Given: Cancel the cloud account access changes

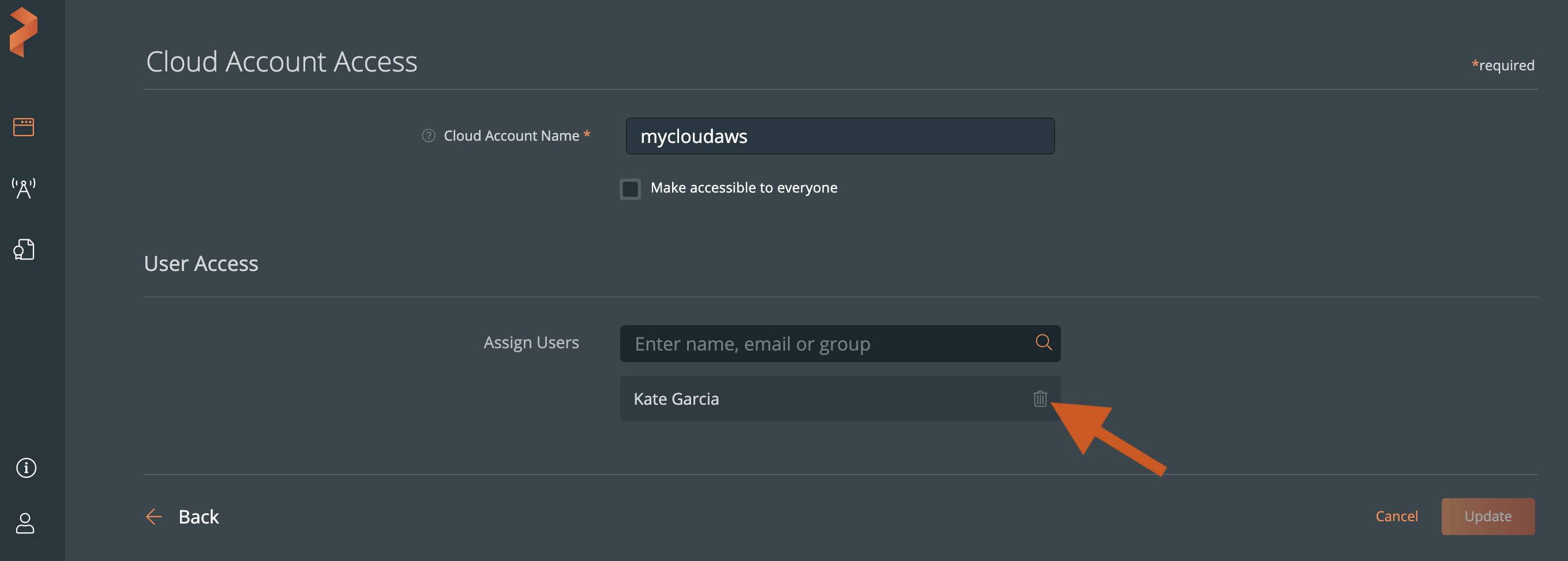Looking at the screenshot, I should click(1396, 516).
